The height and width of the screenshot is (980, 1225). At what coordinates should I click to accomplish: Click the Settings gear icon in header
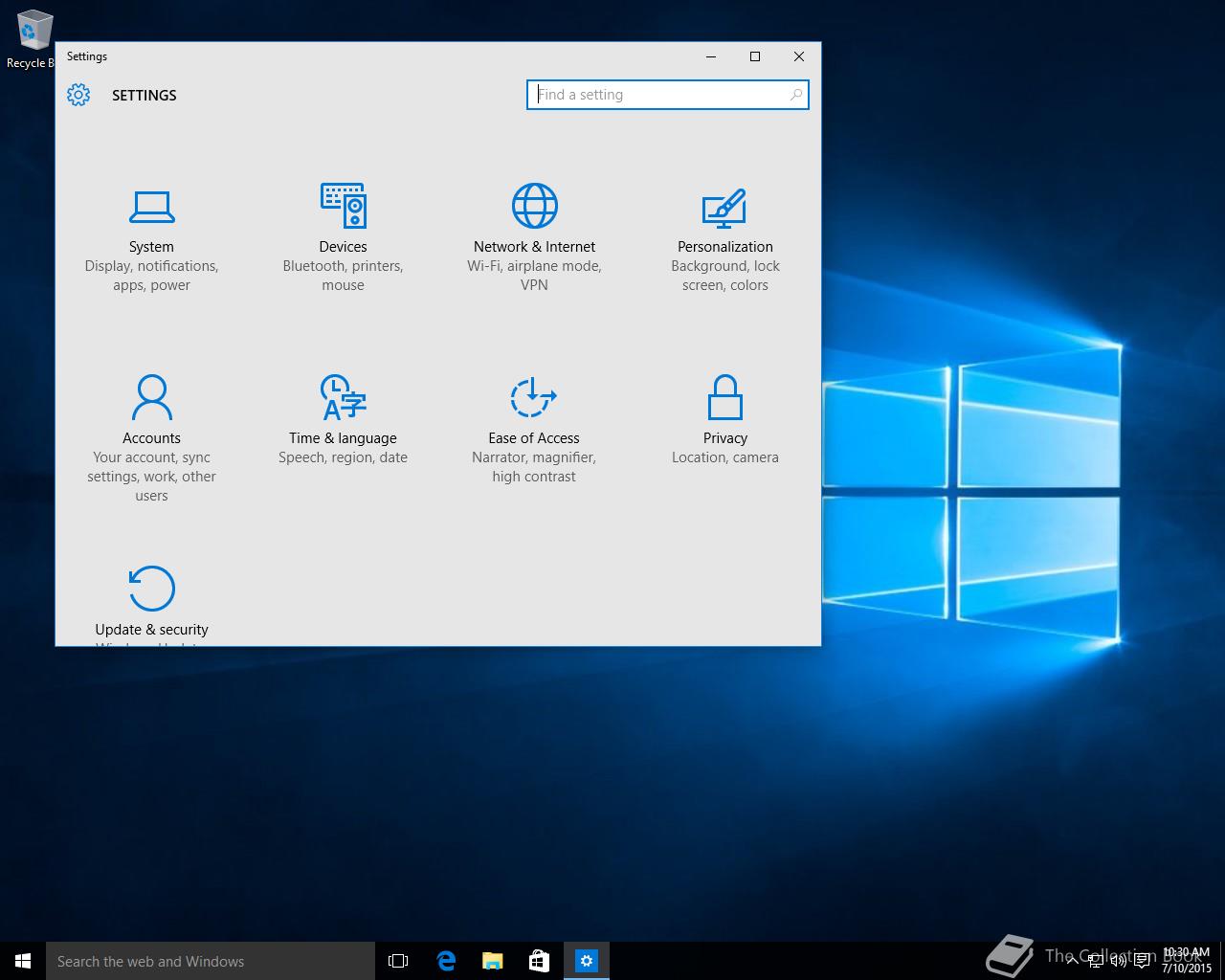78,95
